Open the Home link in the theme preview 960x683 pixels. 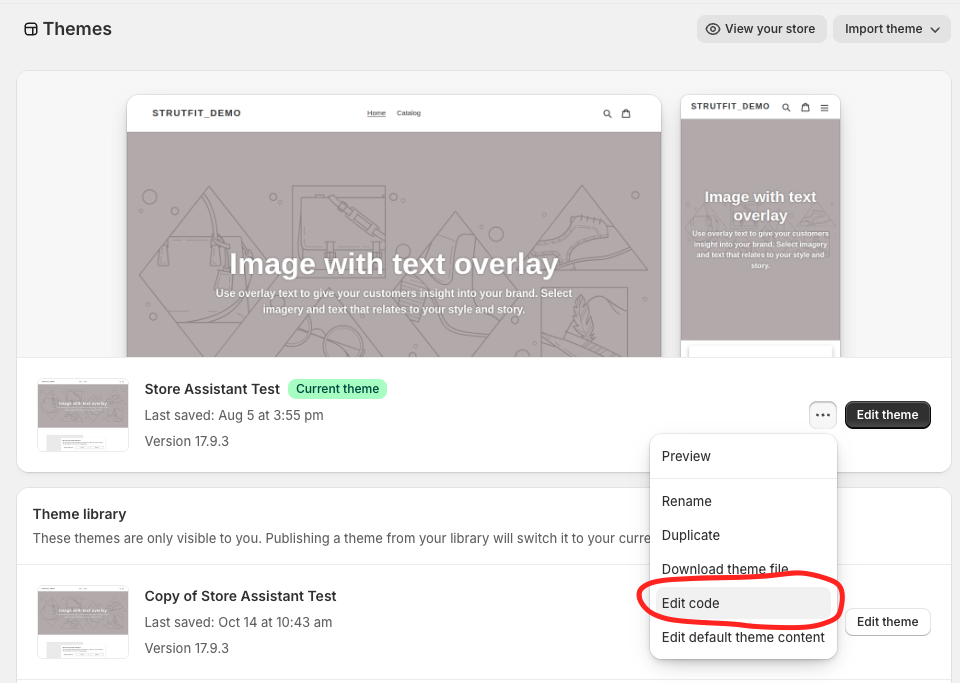(x=376, y=113)
